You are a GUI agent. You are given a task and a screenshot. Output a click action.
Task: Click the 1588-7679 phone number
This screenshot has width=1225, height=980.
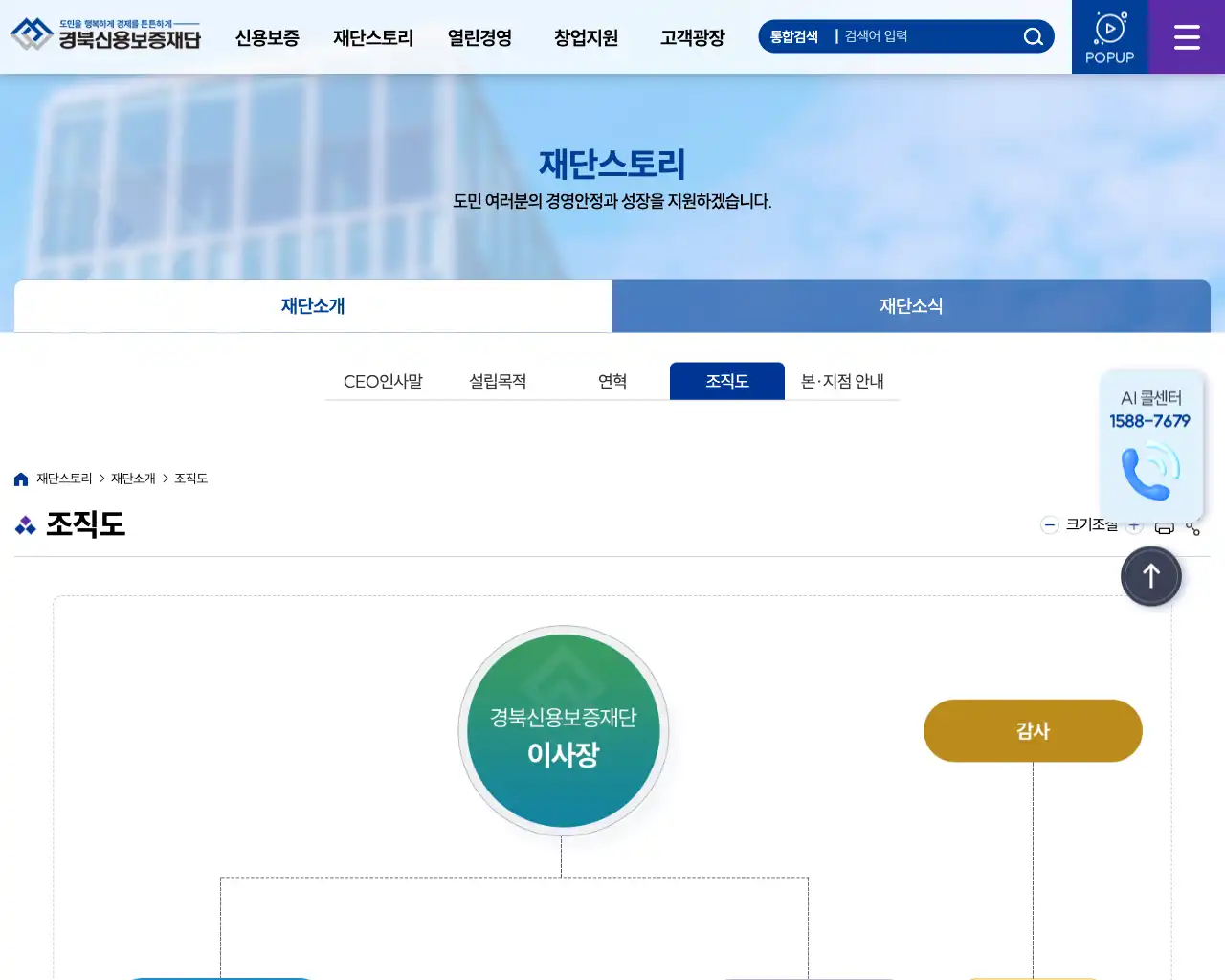pyautogui.click(x=1149, y=421)
